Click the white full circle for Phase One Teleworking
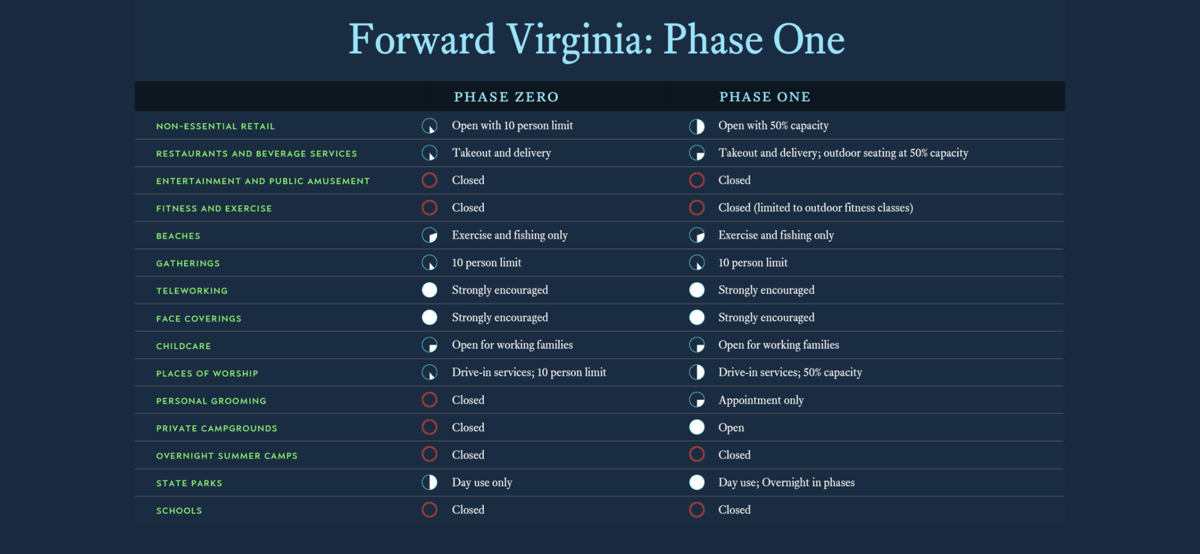This screenshot has height=554, width=1200. [697, 290]
